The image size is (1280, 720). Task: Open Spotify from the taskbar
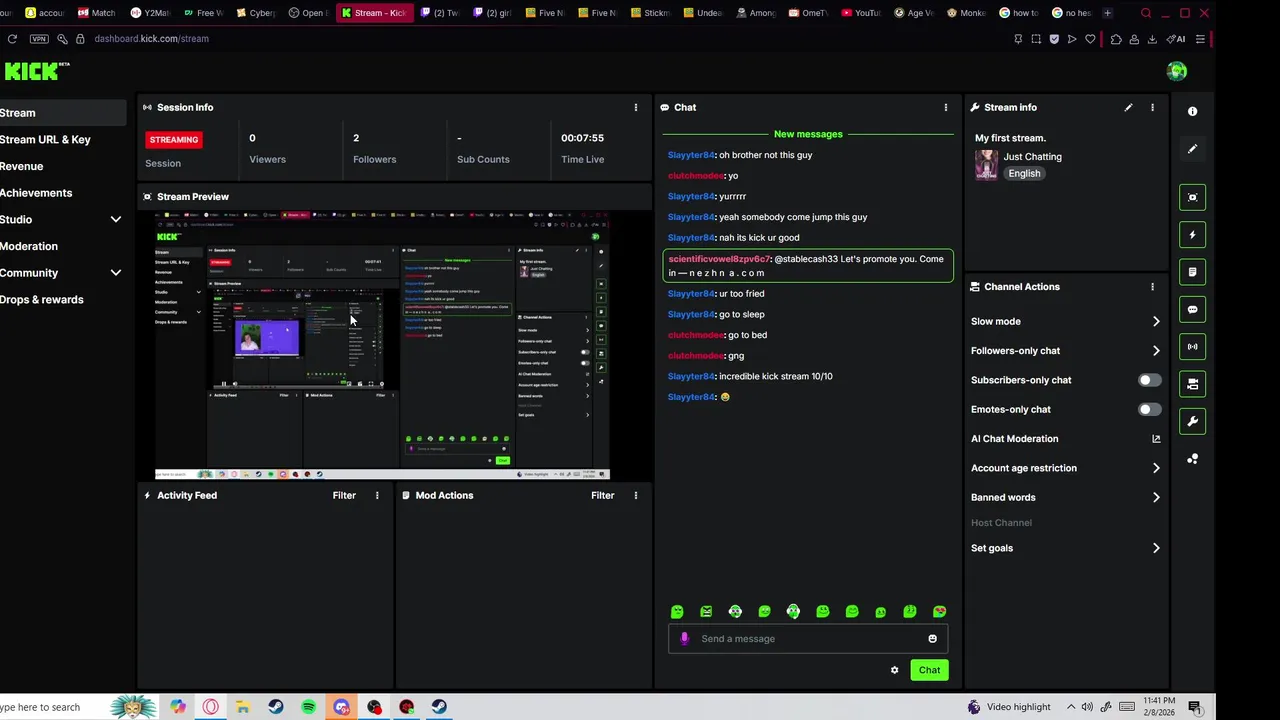click(309, 707)
